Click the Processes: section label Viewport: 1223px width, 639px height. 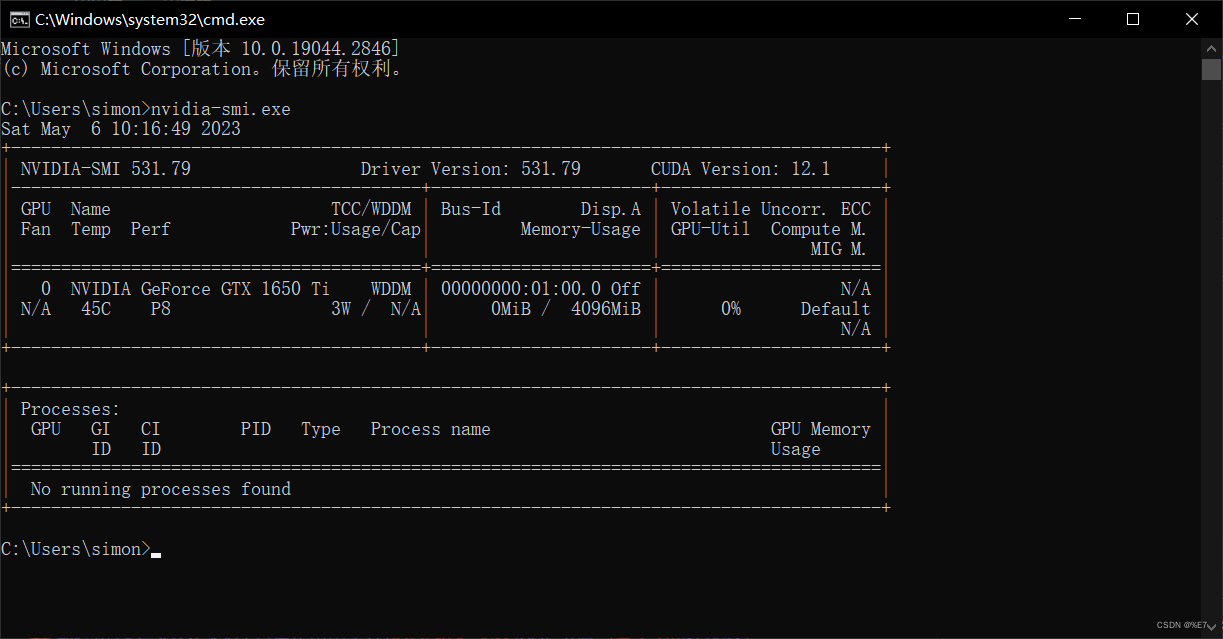[71, 409]
